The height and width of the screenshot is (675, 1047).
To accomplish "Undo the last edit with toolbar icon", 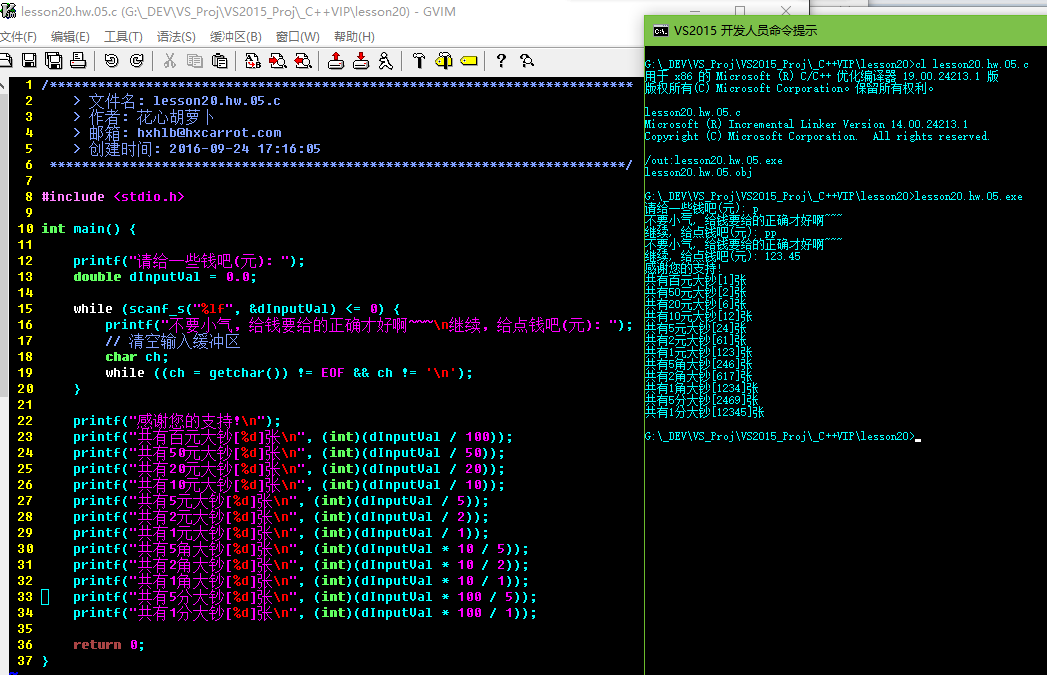I will (111, 61).
